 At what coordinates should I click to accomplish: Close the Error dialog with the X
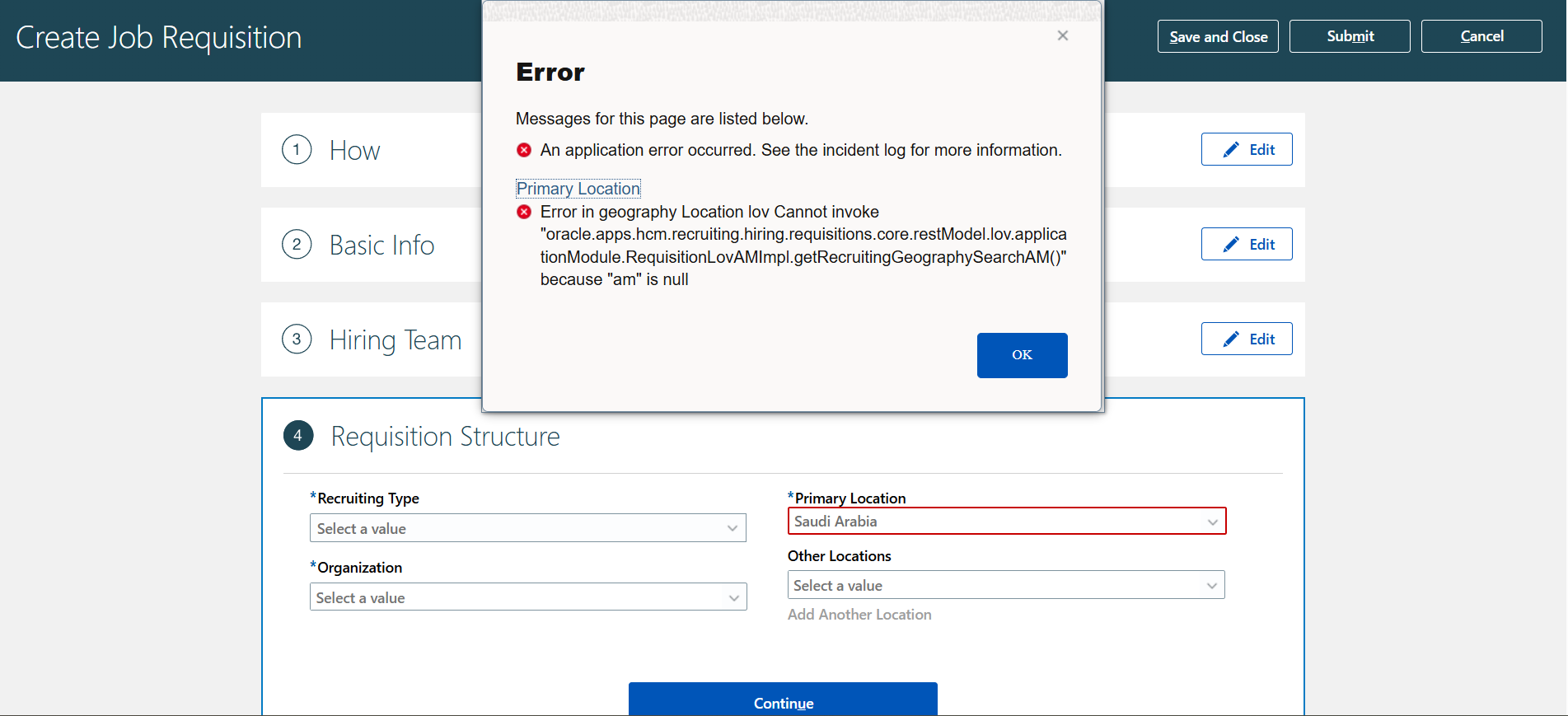pyautogui.click(x=1063, y=35)
